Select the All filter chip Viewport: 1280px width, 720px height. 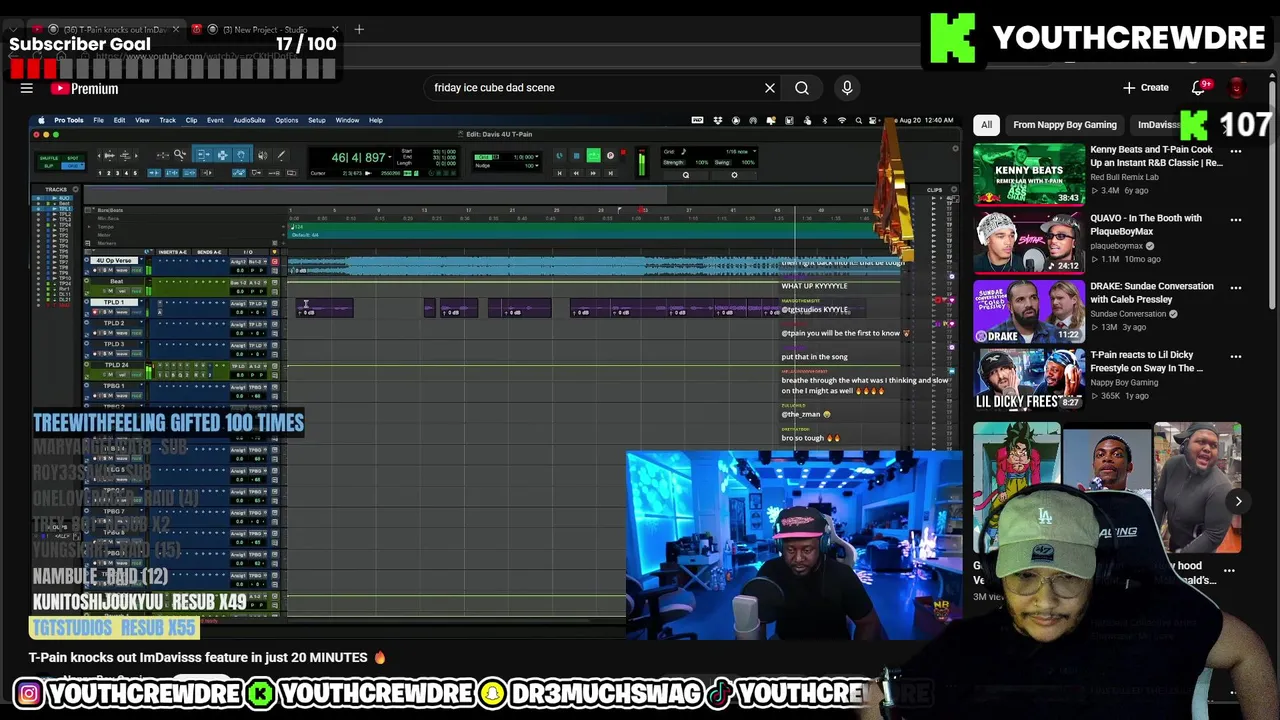(986, 125)
